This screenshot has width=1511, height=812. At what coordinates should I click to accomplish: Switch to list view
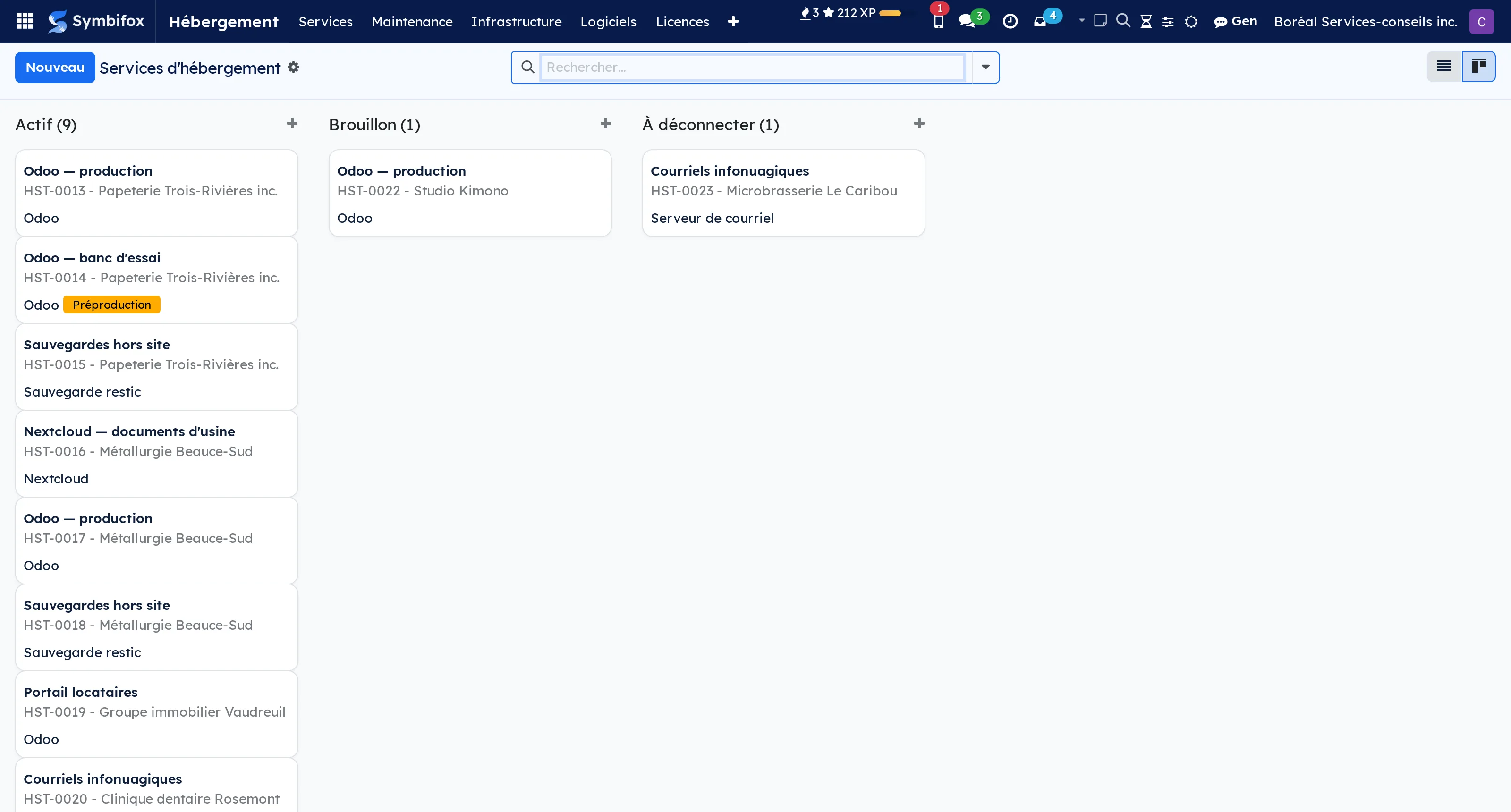tap(1443, 66)
